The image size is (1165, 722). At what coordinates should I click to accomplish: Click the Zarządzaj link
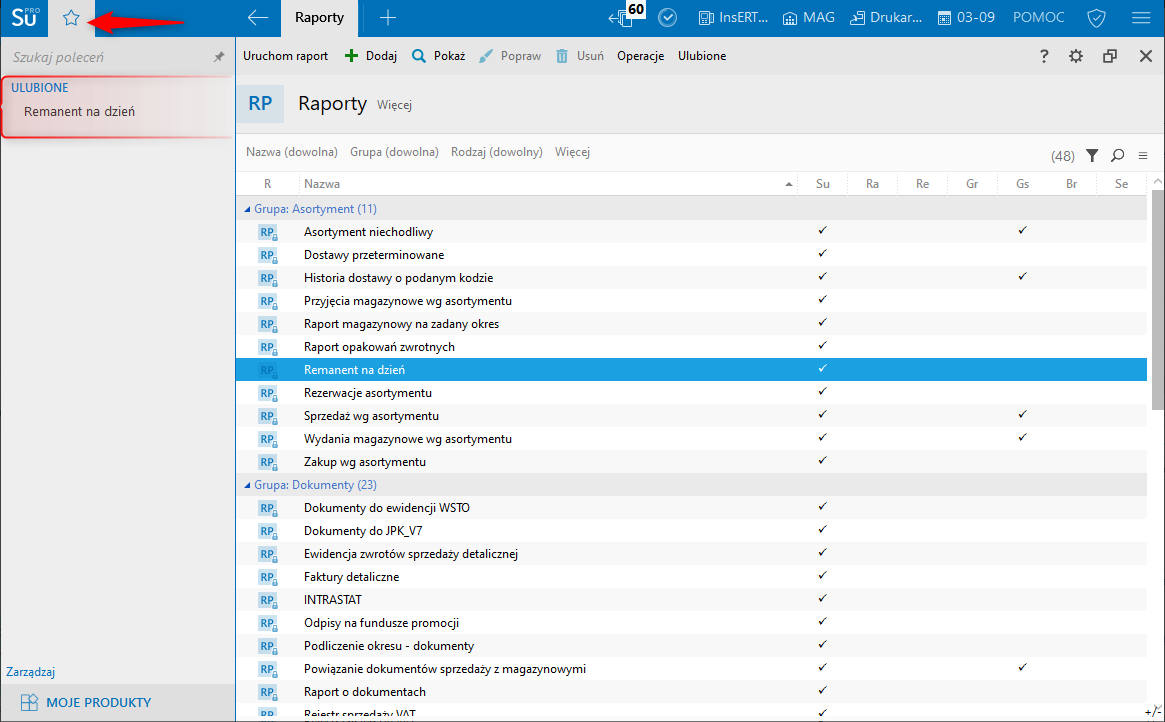(30, 672)
